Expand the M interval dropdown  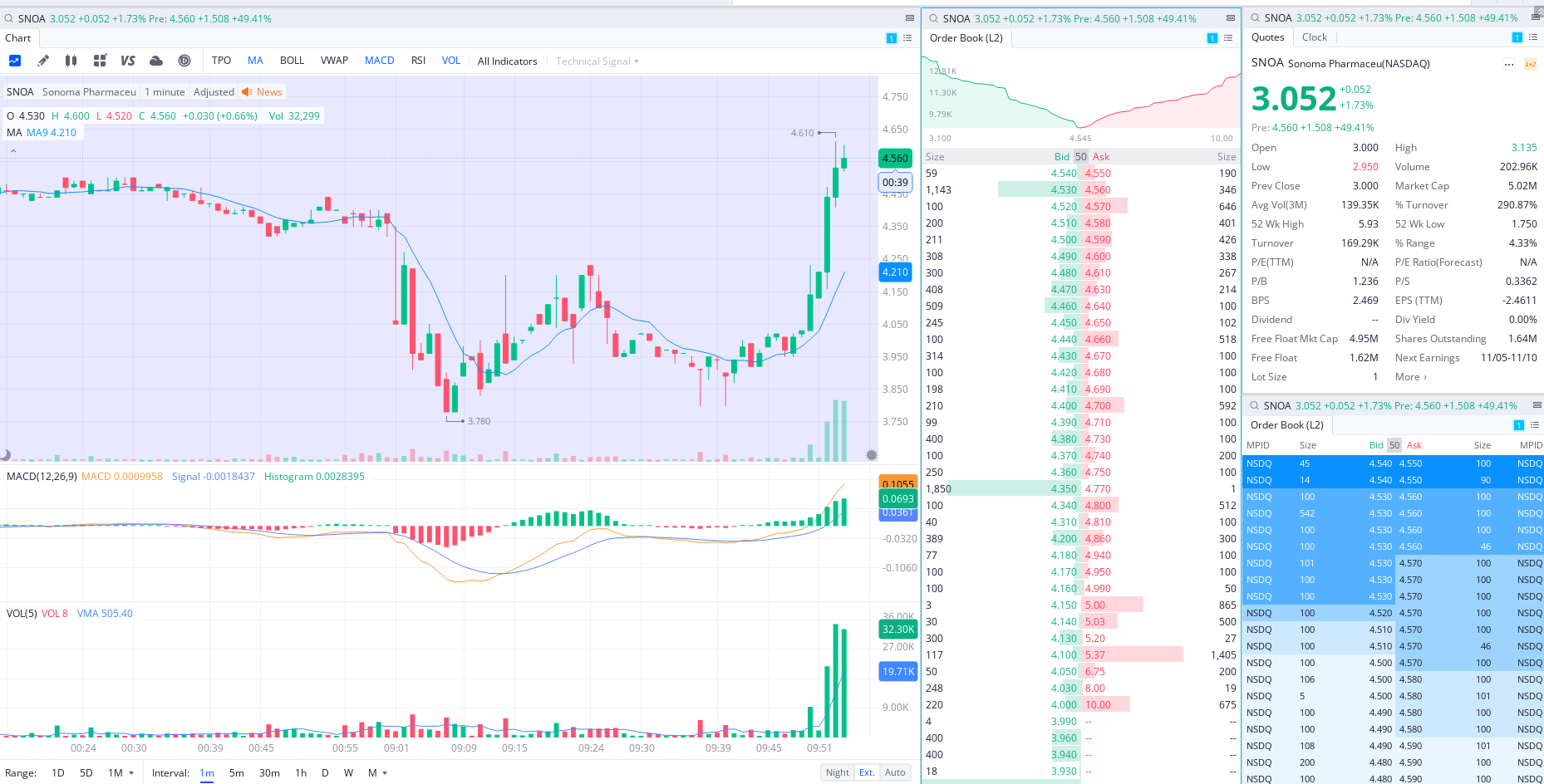point(378,772)
